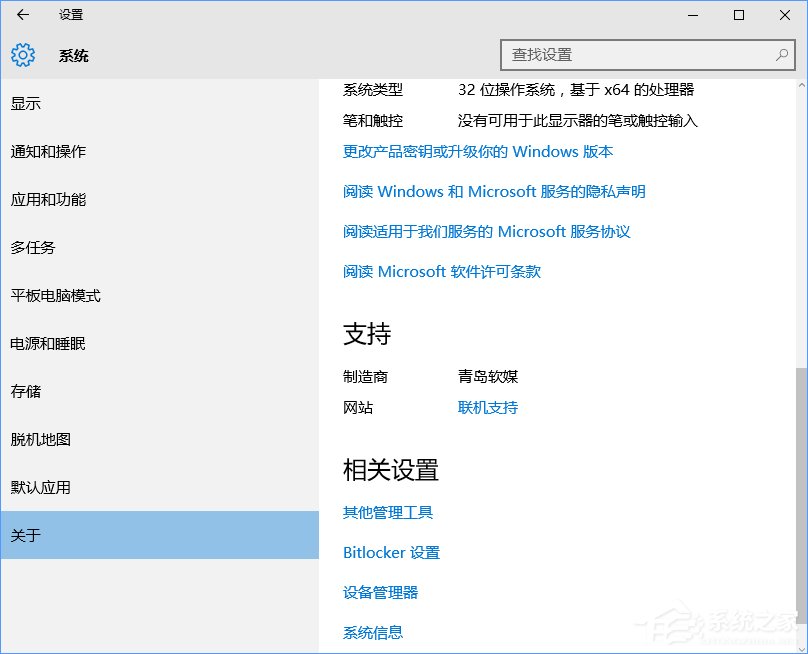Click inside the 查找设置 search field
This screenshot has height=654, width=808.
click(x=630, y=55)
